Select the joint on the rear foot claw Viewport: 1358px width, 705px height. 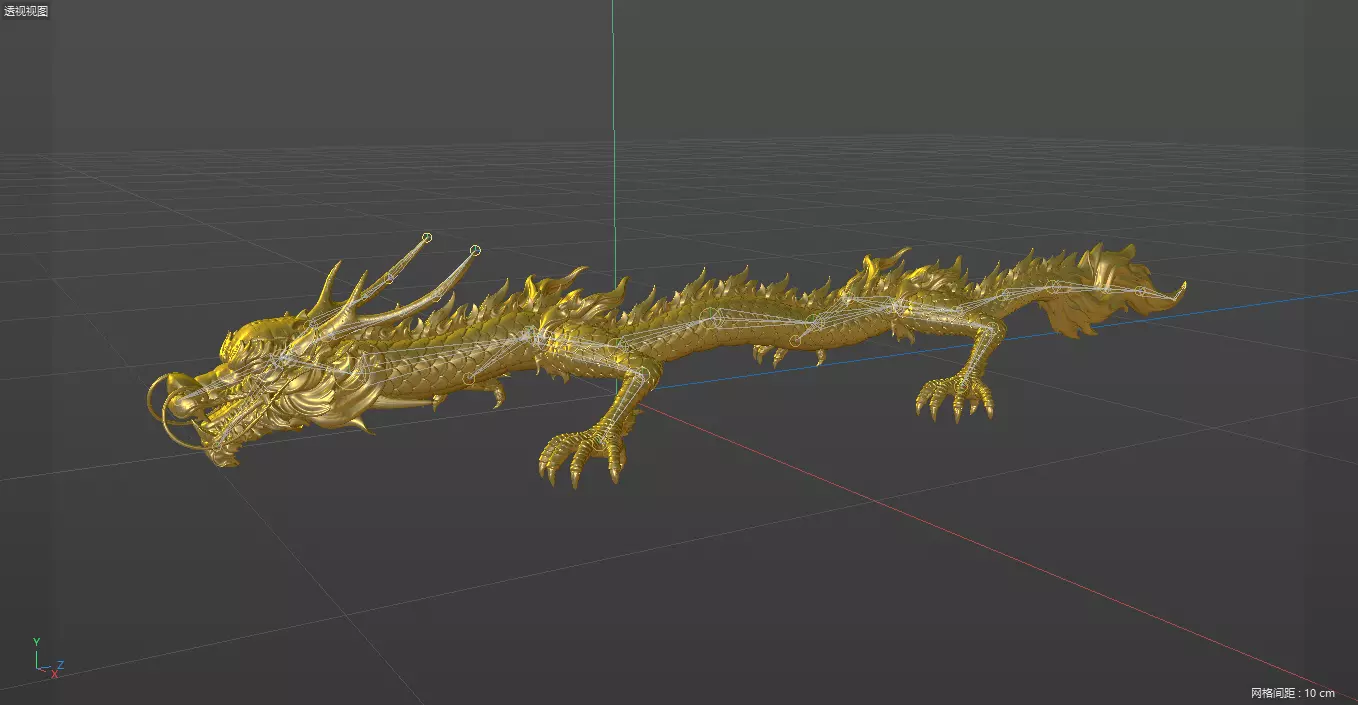961,387
